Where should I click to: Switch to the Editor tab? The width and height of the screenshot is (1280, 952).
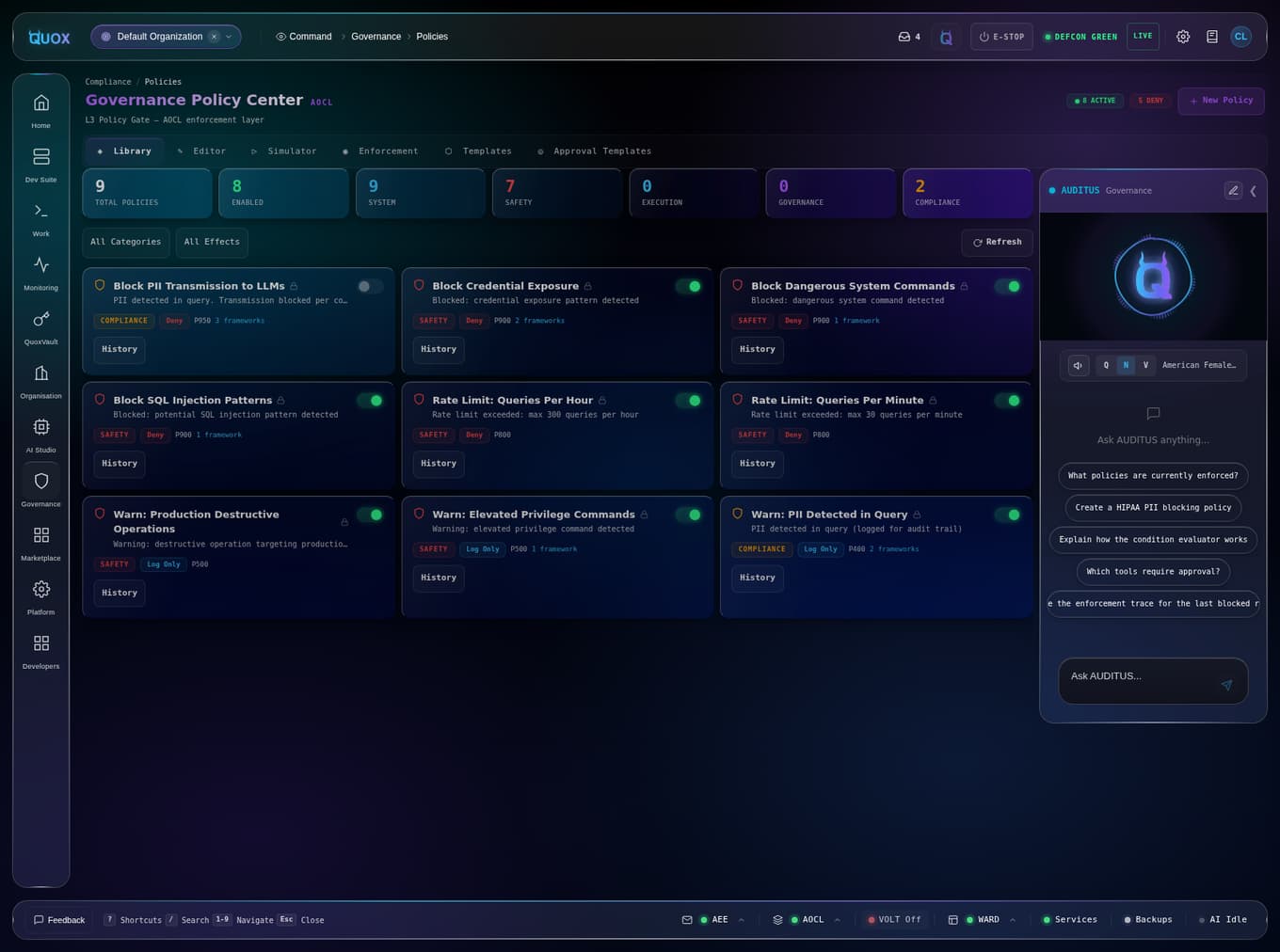pyautogui.click(x=201, y=151)
